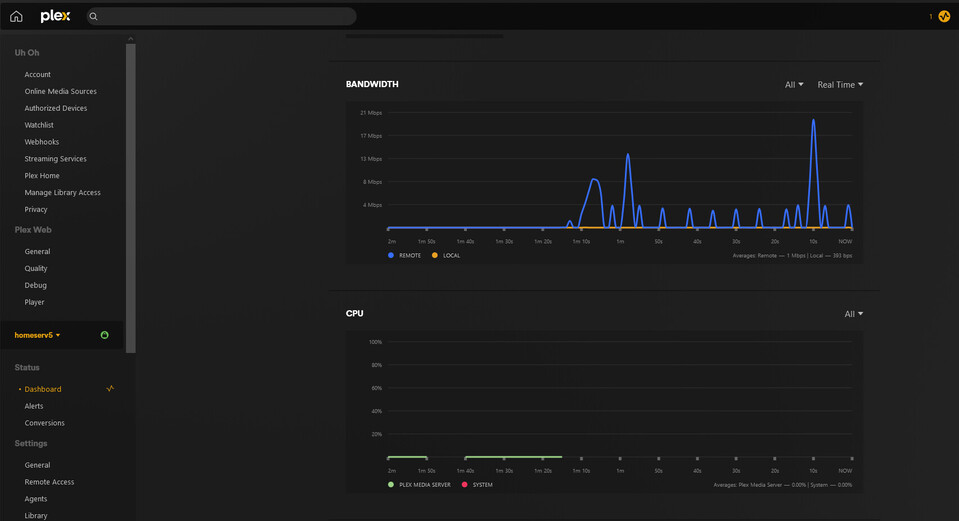
Task: Open the Alerts status page
Action: point(34,406)
